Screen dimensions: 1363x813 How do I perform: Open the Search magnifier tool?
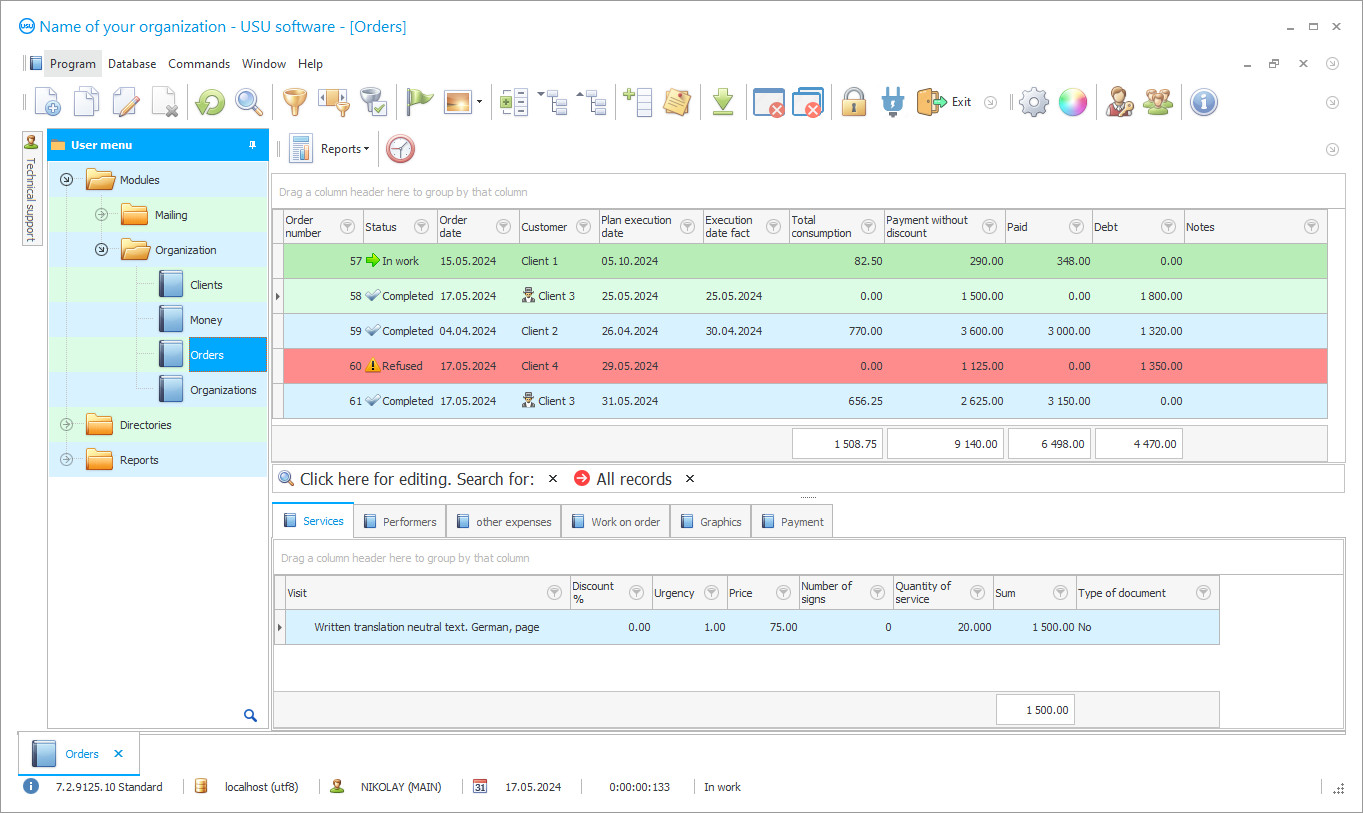(249, 101)
